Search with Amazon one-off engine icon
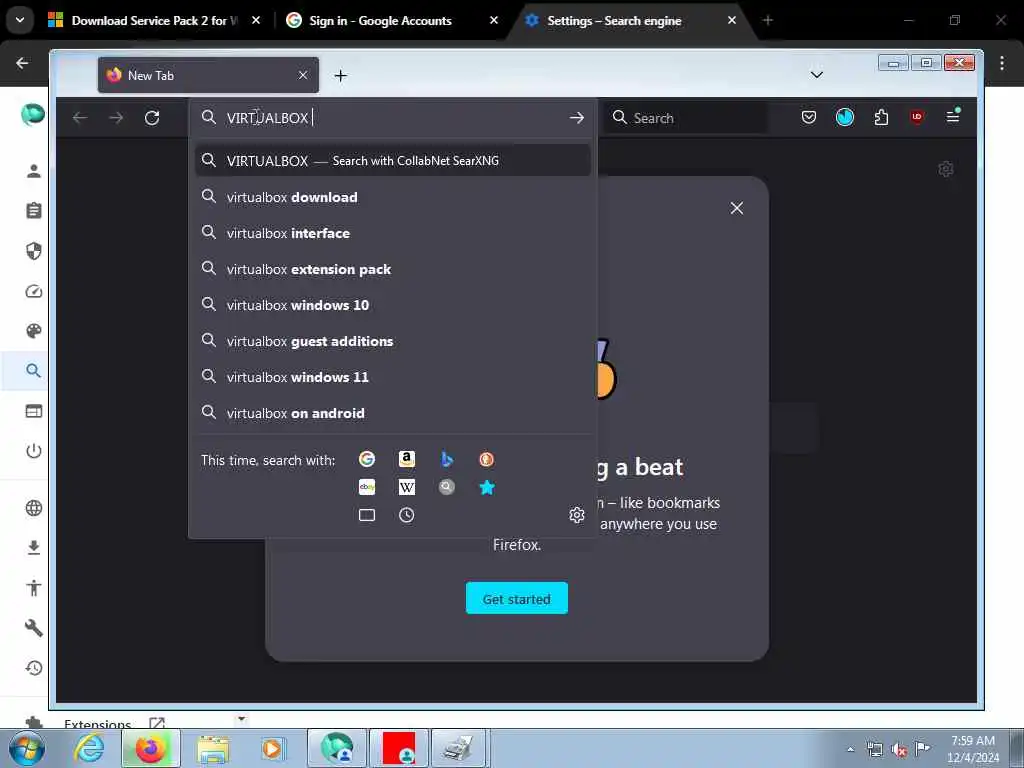Image resolution: width=1024 pixels, height=768 pixels. (407, 460)
